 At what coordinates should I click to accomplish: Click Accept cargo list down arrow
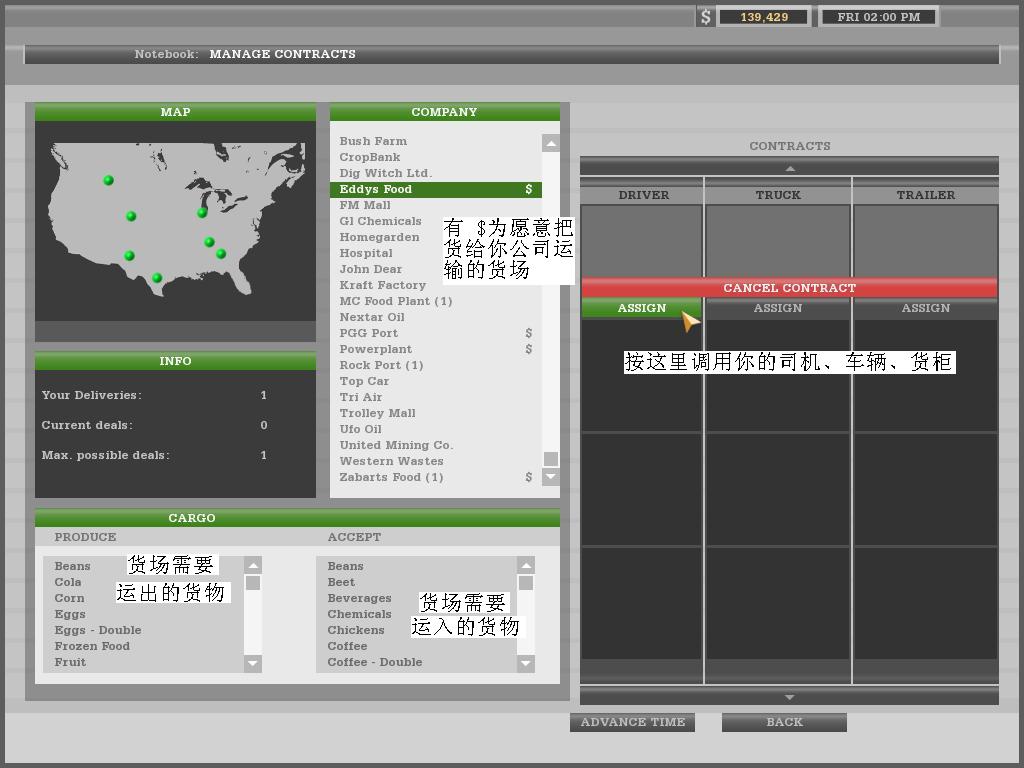click(x=525, y=662)
